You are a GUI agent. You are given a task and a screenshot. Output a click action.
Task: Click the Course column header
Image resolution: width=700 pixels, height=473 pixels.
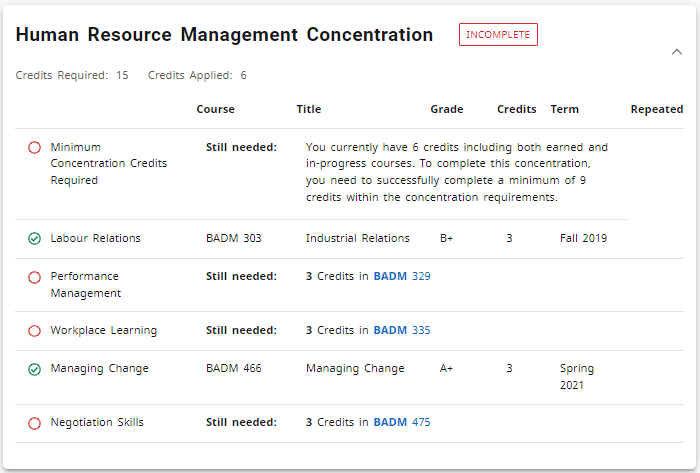click(x=215, y=109)
